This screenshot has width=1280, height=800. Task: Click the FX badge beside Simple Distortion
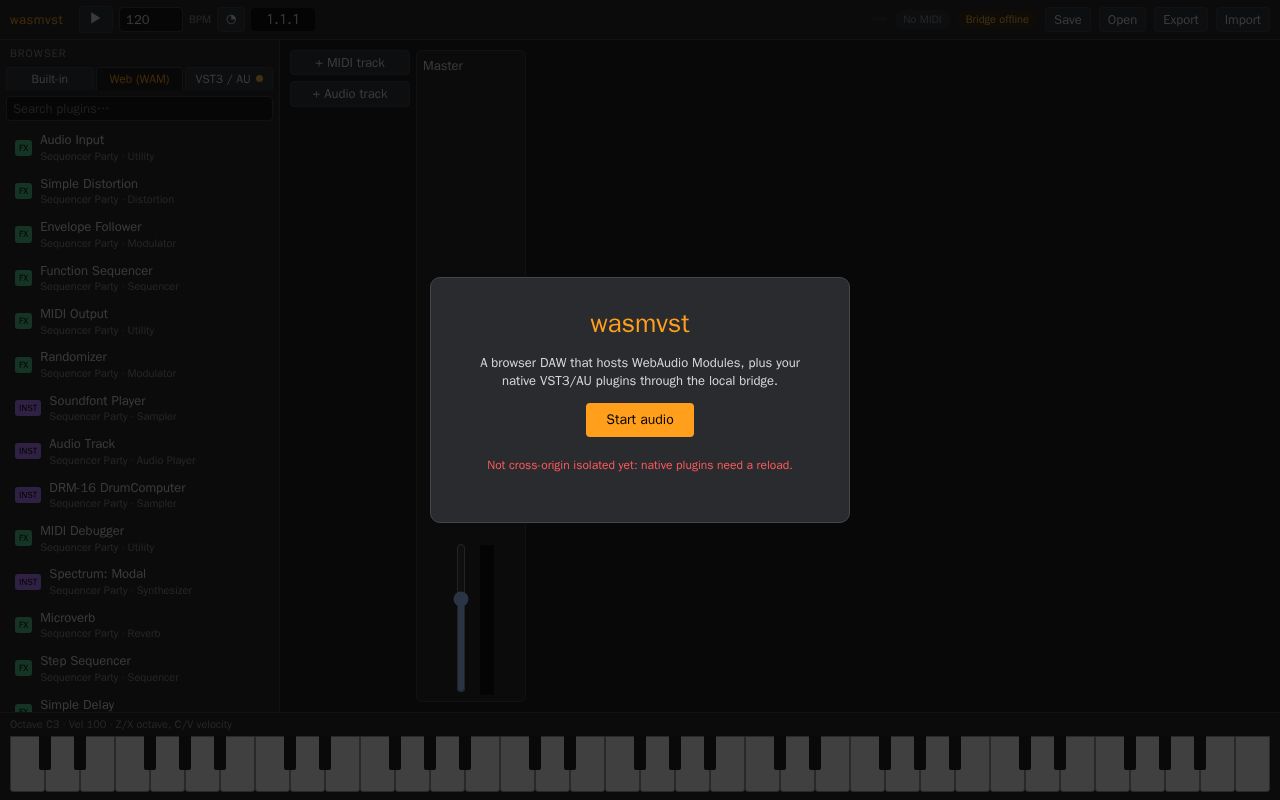[24, 191]
